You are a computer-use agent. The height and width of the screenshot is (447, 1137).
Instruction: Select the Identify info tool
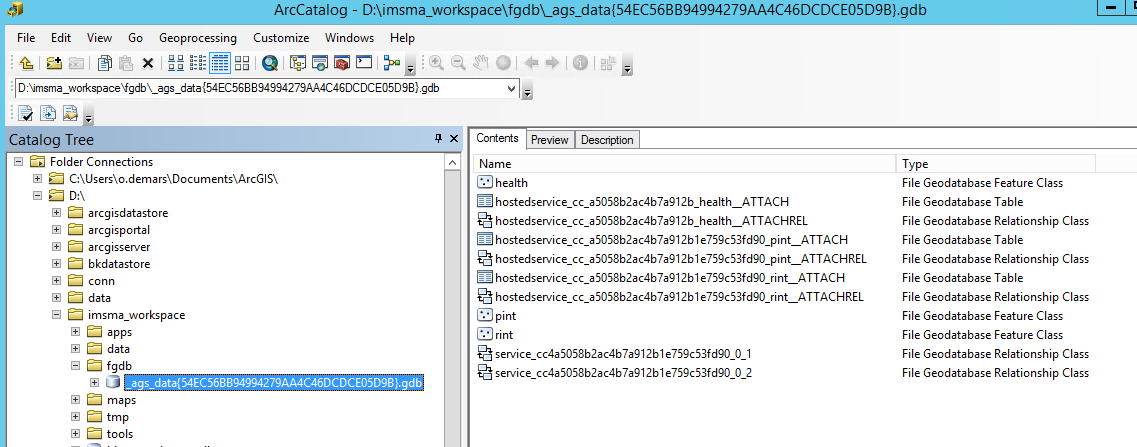[x=580, y=63]
